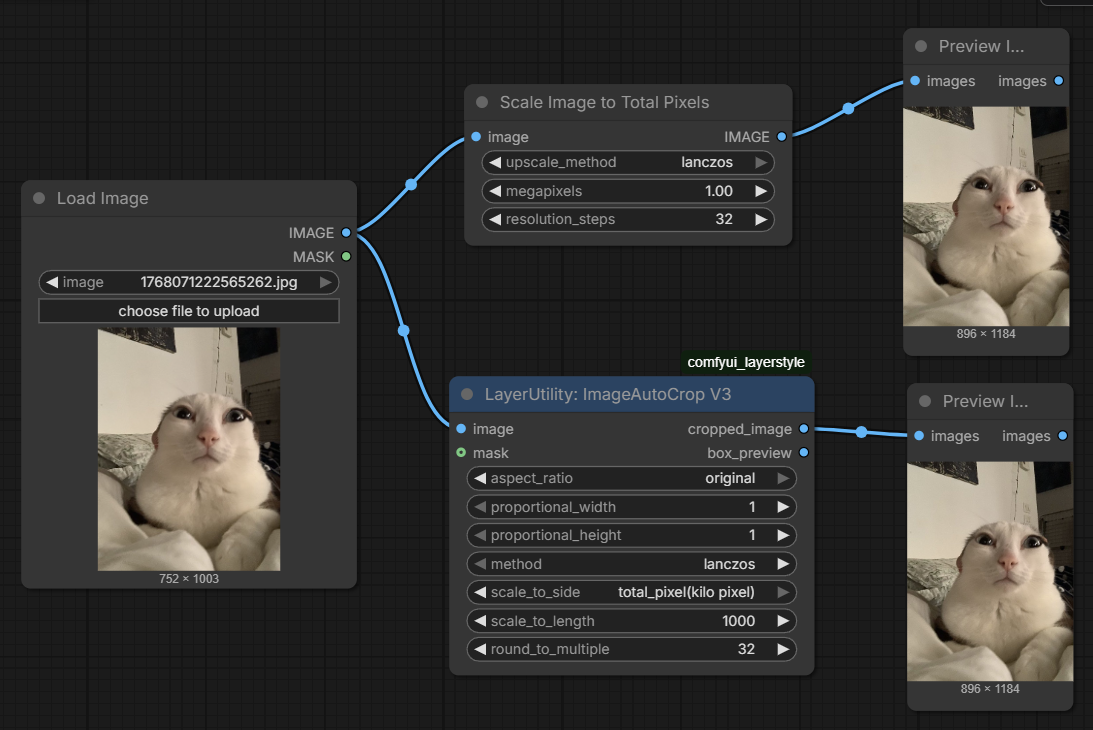Click the proportional_width value field
Screen dimensions: 1093x730
tap(632, 507)
